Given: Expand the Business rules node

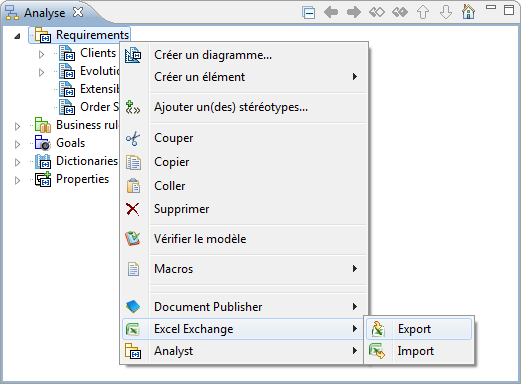Looking at the screenshot, I should point(17,126).
